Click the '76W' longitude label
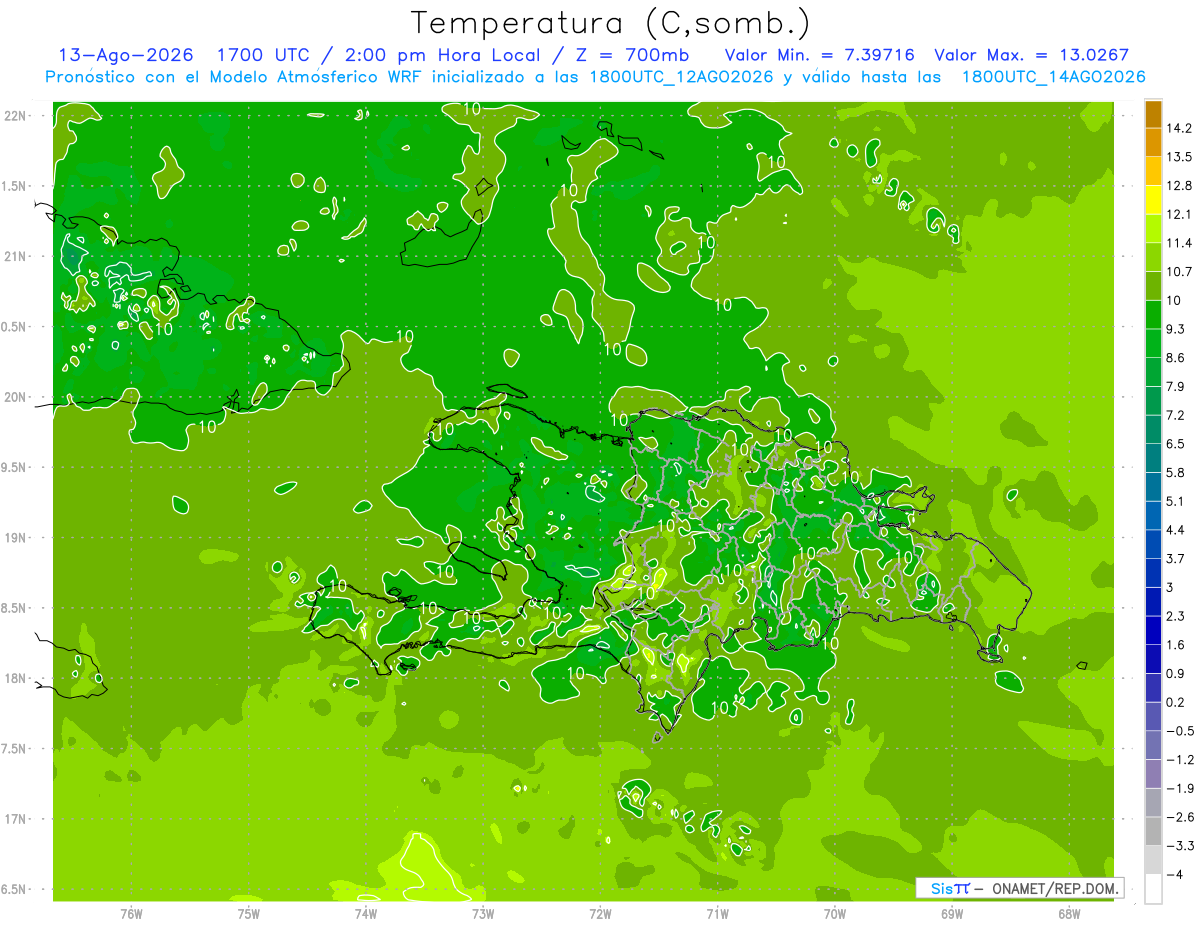This screenshot has width=1200, height=927. tap(131, 913)
